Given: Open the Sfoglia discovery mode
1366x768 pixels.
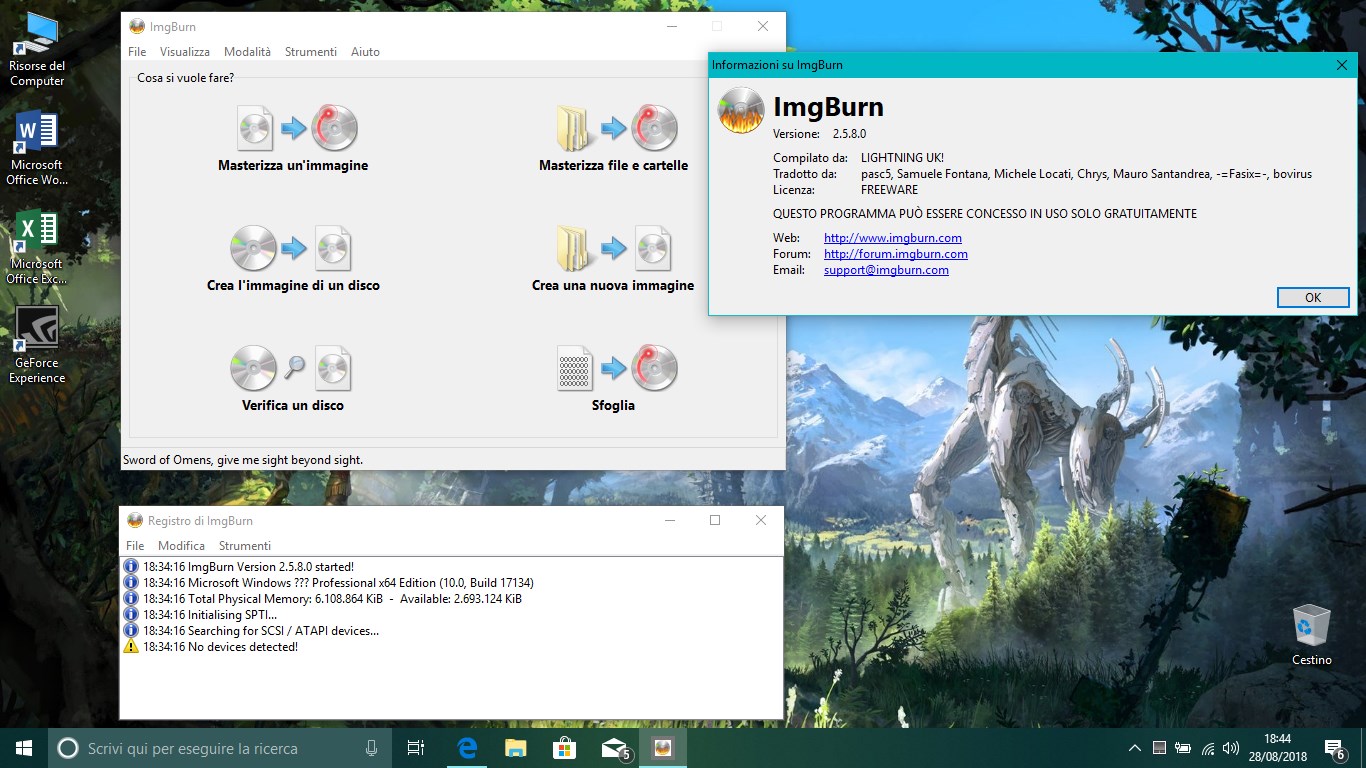Looking at the screenshot, I should (613, 379).
